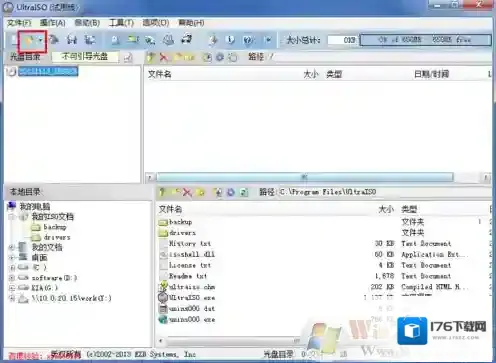Click the Information (i) toolbar icon
The image size is (496, 363).
[x=230, y=40]
